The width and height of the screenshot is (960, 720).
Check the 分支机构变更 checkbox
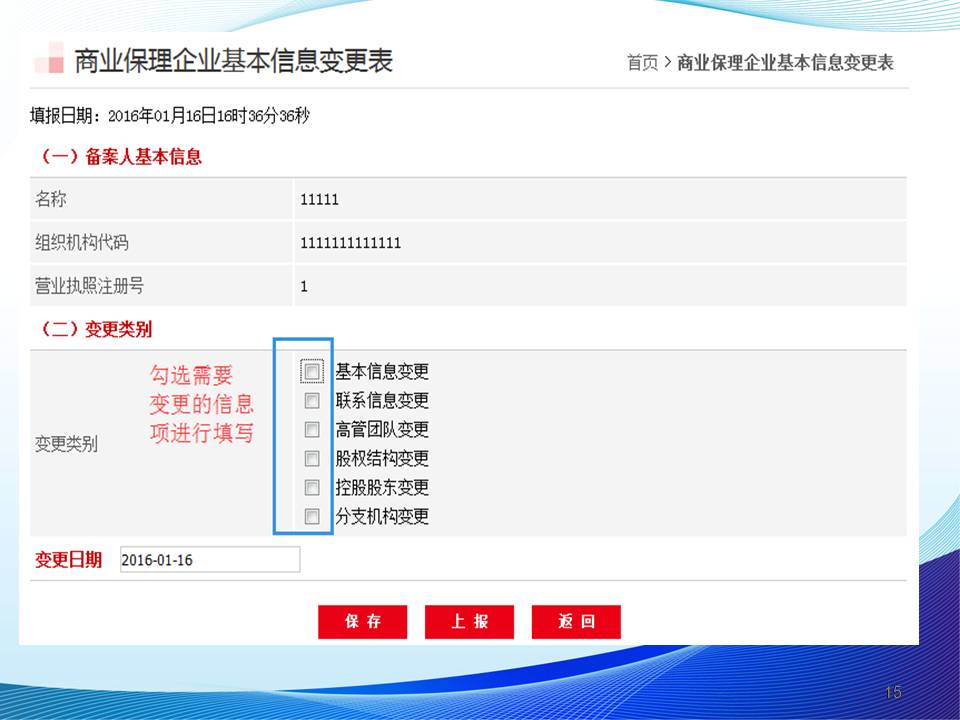coord(312,517)
